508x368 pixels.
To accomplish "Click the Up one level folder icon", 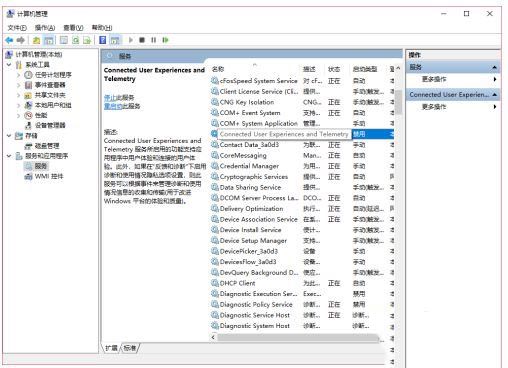I will (x=36, y=40).
